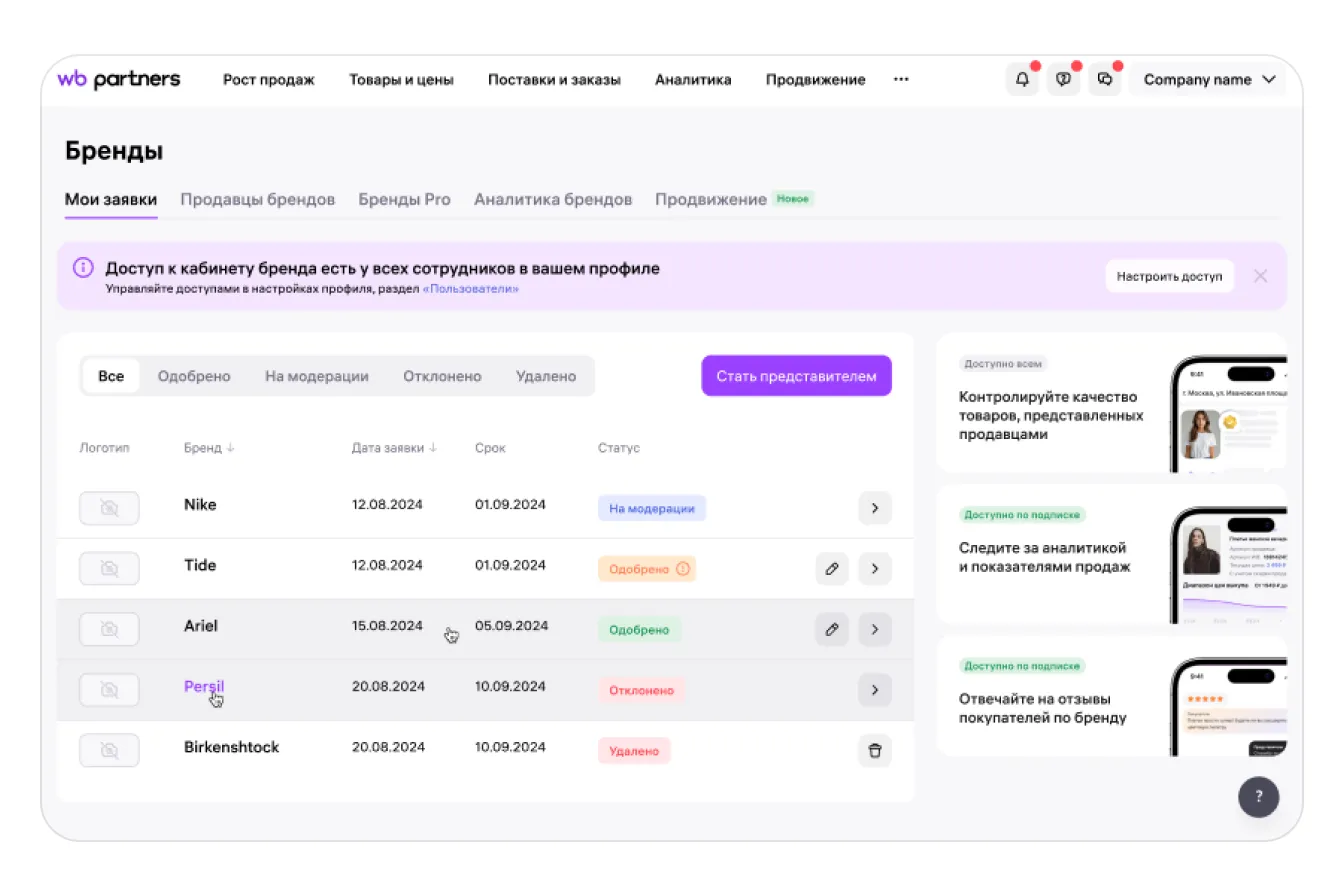Viewport: 1344px width, 896px height.
Task: Dismiss the access info banner
Action: pos(1260,276)
